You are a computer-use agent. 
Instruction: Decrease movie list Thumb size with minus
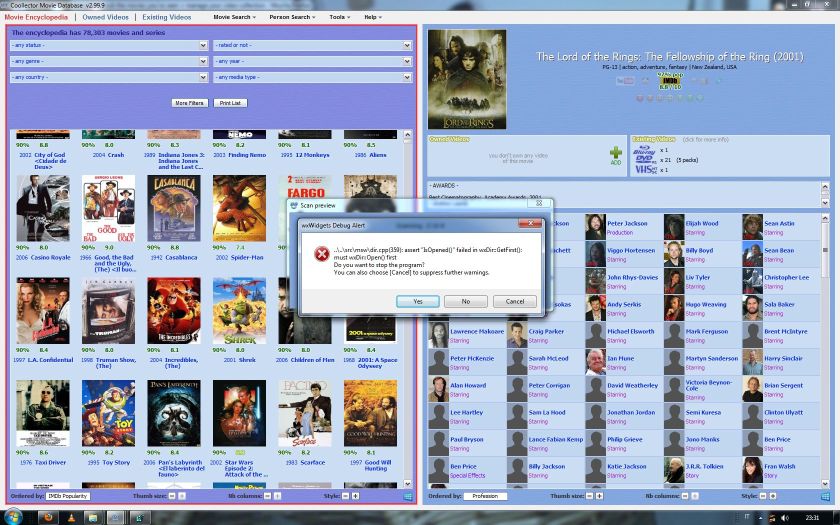click(x=172, y=496)
